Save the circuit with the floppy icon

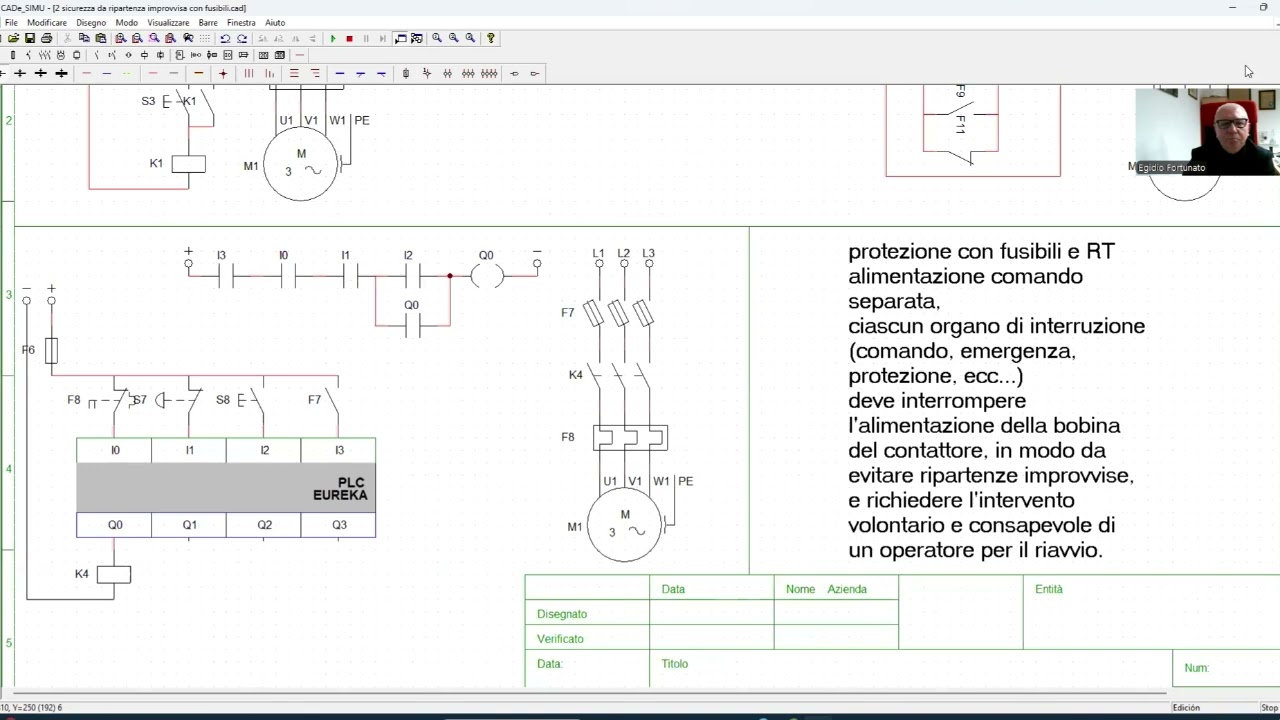tap(30, 38)
